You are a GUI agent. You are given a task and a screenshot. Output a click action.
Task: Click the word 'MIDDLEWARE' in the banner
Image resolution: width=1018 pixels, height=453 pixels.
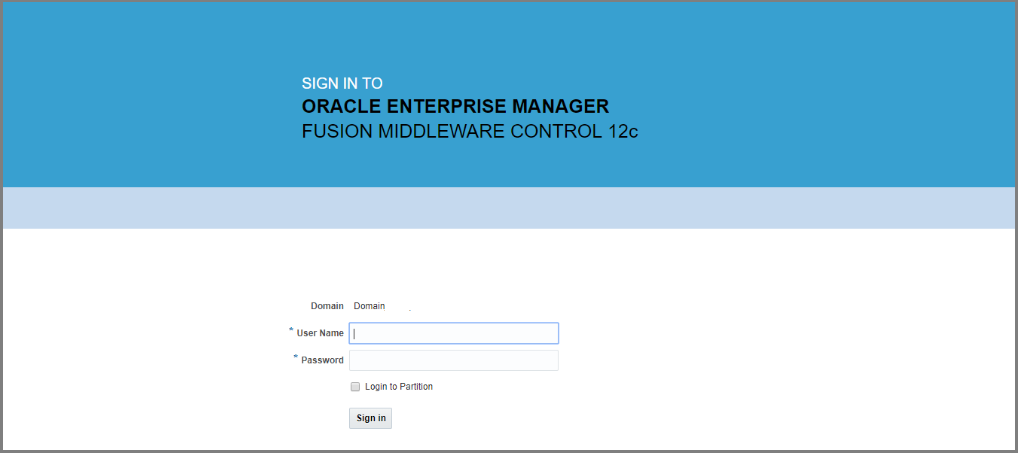(439, 132)
